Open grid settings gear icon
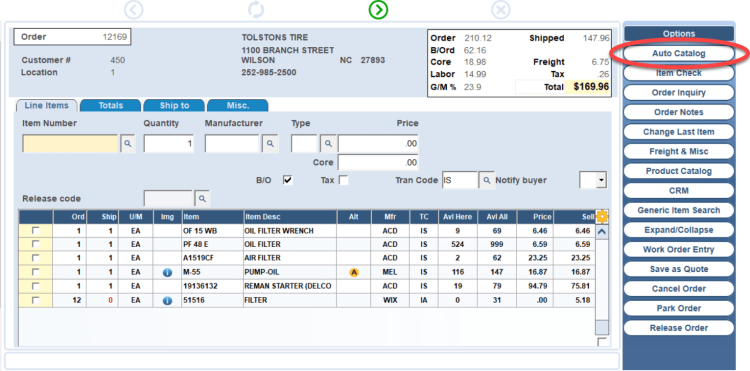 pos(602,217)
